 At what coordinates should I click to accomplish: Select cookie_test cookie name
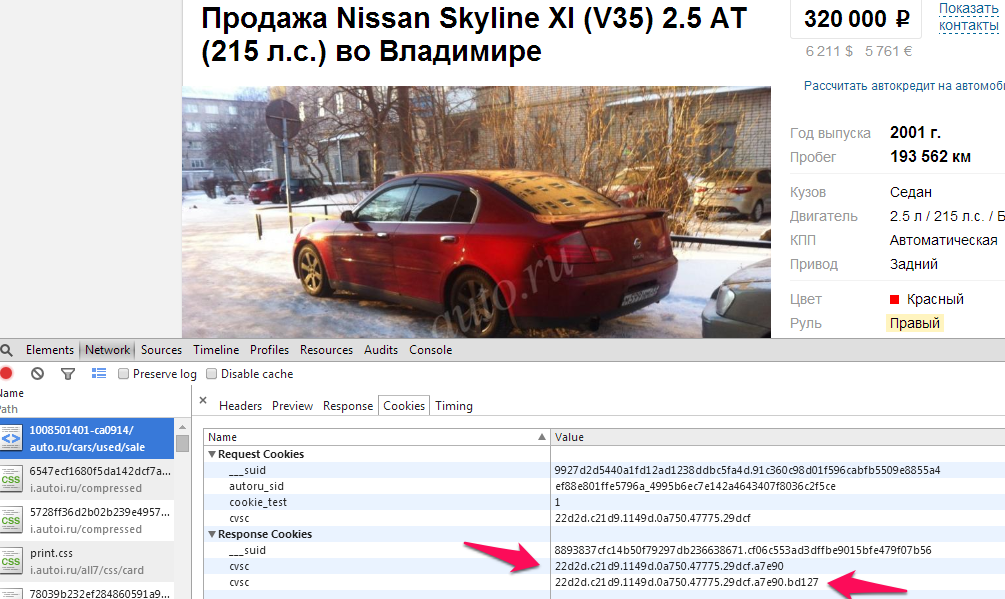[x=258, y=502]
